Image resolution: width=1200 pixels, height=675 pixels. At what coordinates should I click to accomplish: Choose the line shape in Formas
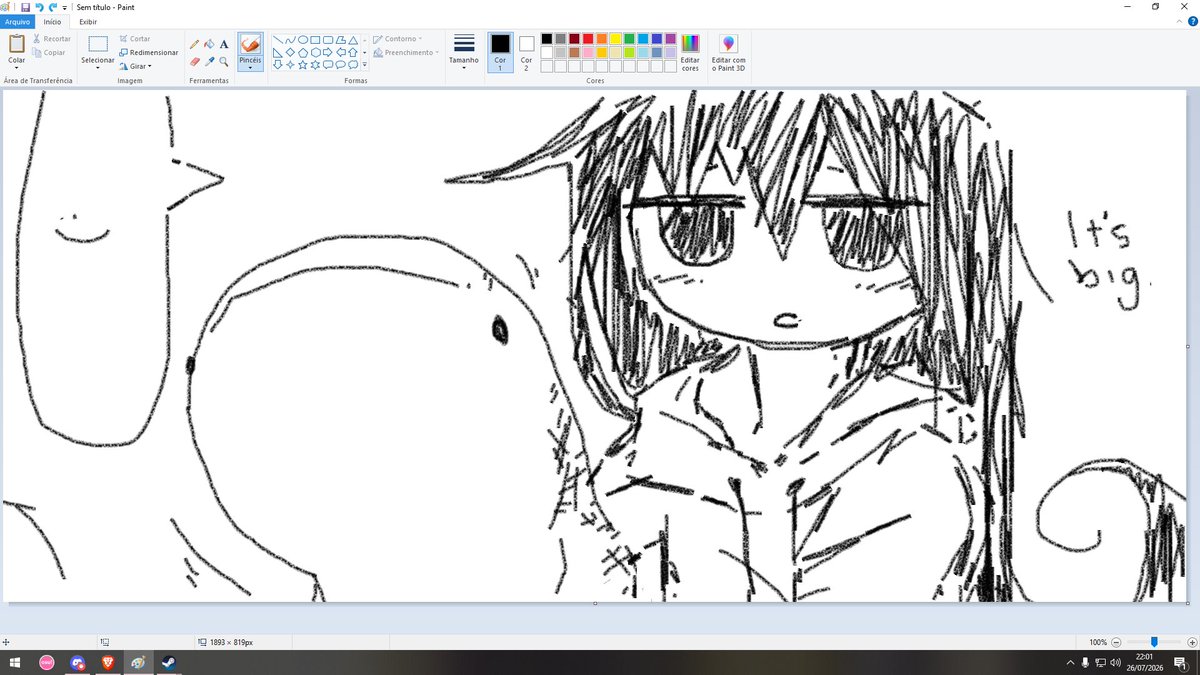tap(277, 40)
